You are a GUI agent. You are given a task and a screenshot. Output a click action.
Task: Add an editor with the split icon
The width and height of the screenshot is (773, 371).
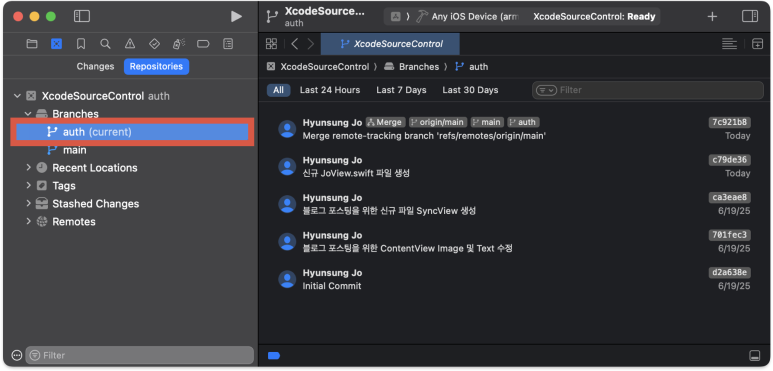click(x=757, y=44)
